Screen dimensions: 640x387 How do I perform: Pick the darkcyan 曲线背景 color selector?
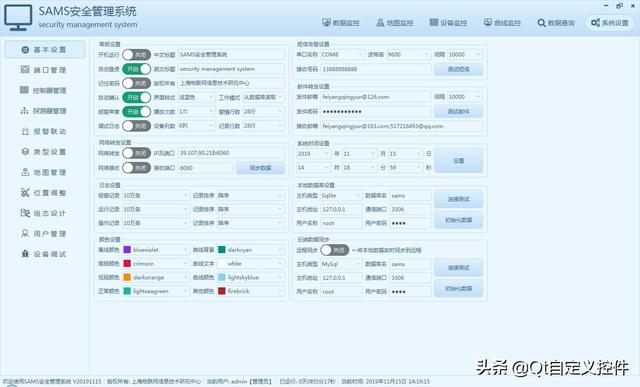(251, 249)
